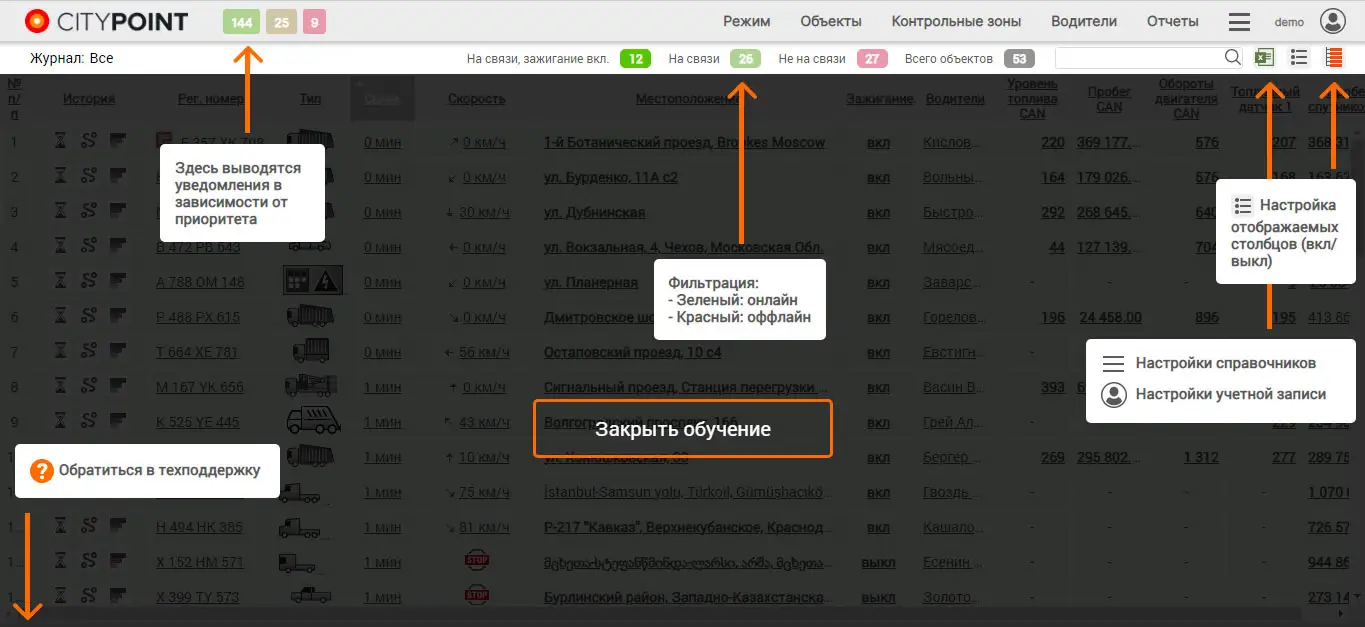Toggle the pink 27 offline filter
Viewport: 1365px width, 627px height.
872,59
